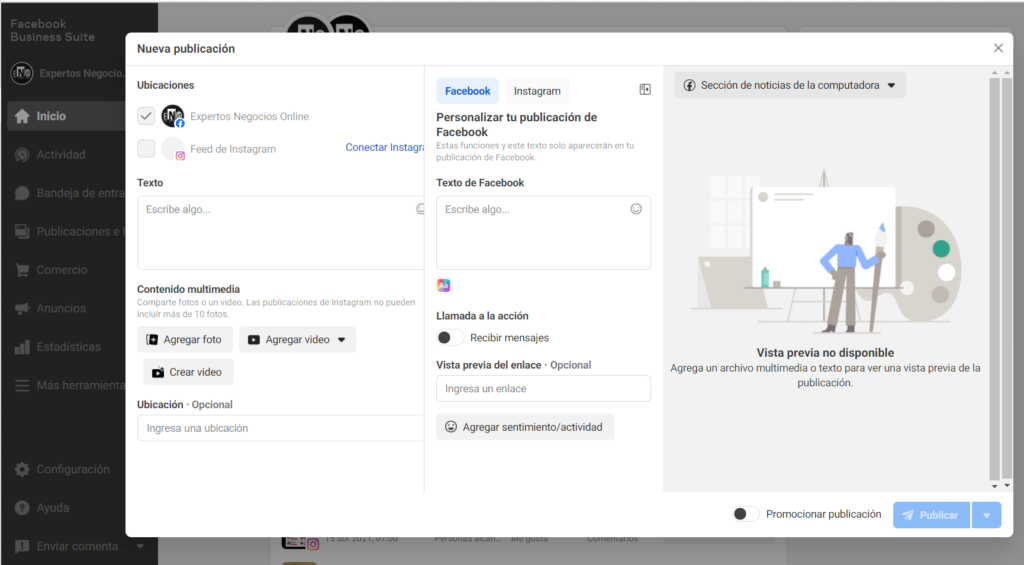The width and height of the screenshot is (1024, 565).
Task: Go to Configuración in sidebar
Action: [73, 470]
